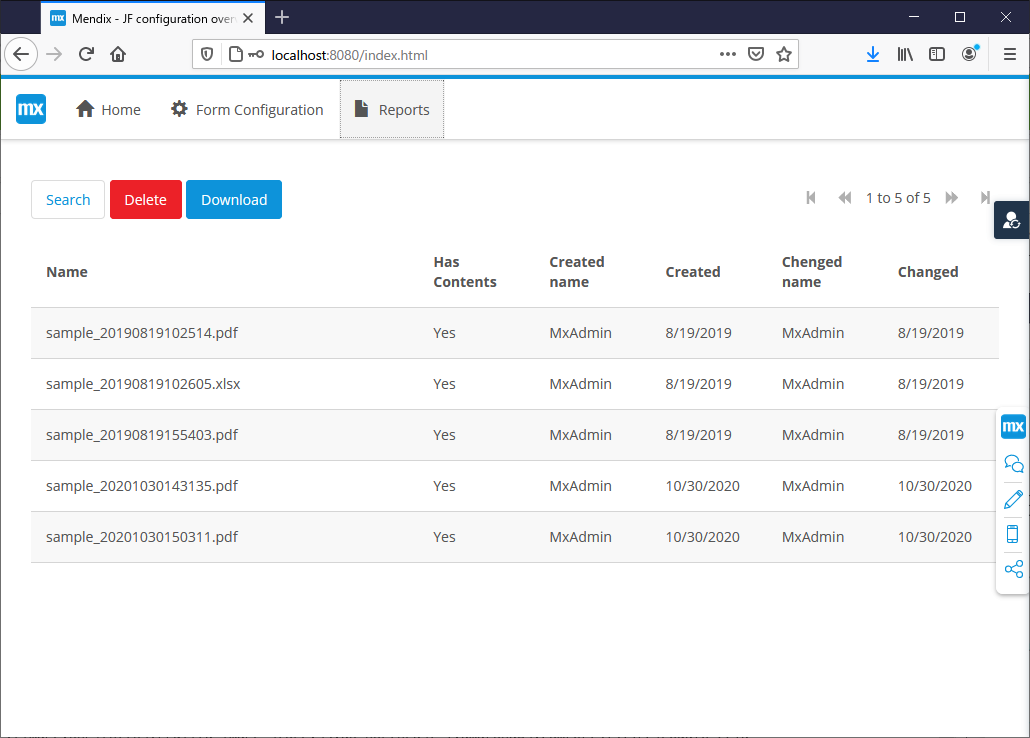Open the mobile device preview icon
The image size is (1030, 738).
click(1013, 533)
